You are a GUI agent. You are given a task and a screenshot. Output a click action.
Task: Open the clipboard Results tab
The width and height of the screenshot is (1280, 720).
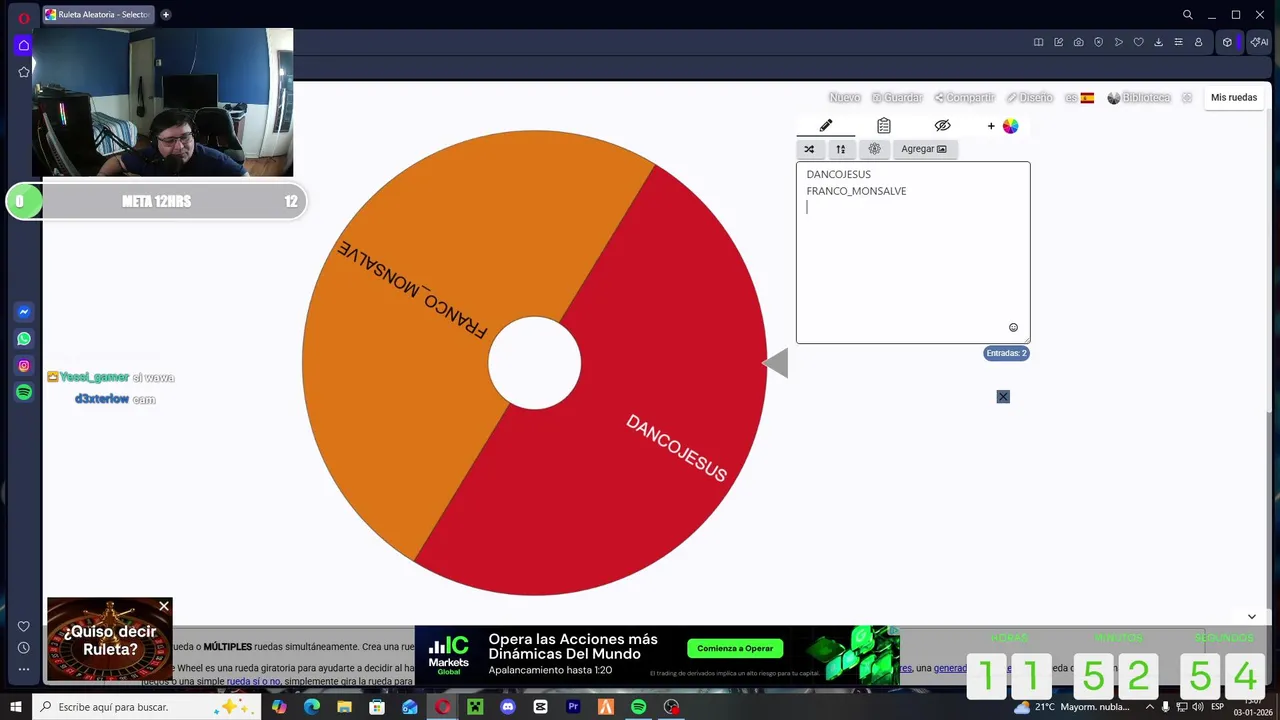pyautogui.click(x=884, y=126)
